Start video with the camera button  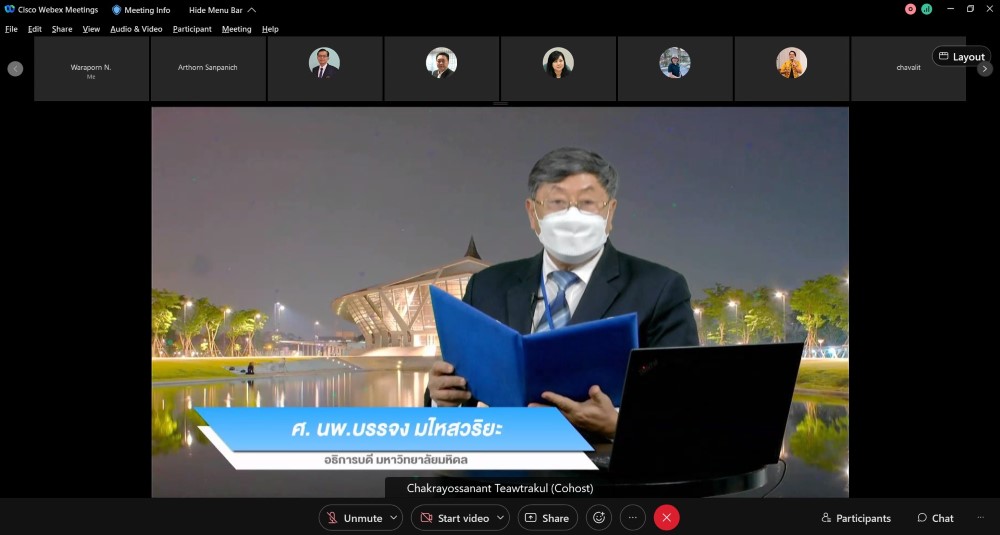454,518
